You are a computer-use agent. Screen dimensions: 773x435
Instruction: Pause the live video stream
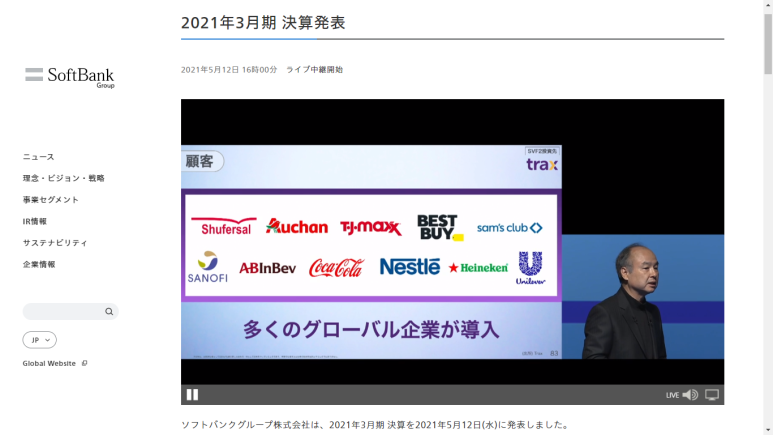(x=192, y=395)
